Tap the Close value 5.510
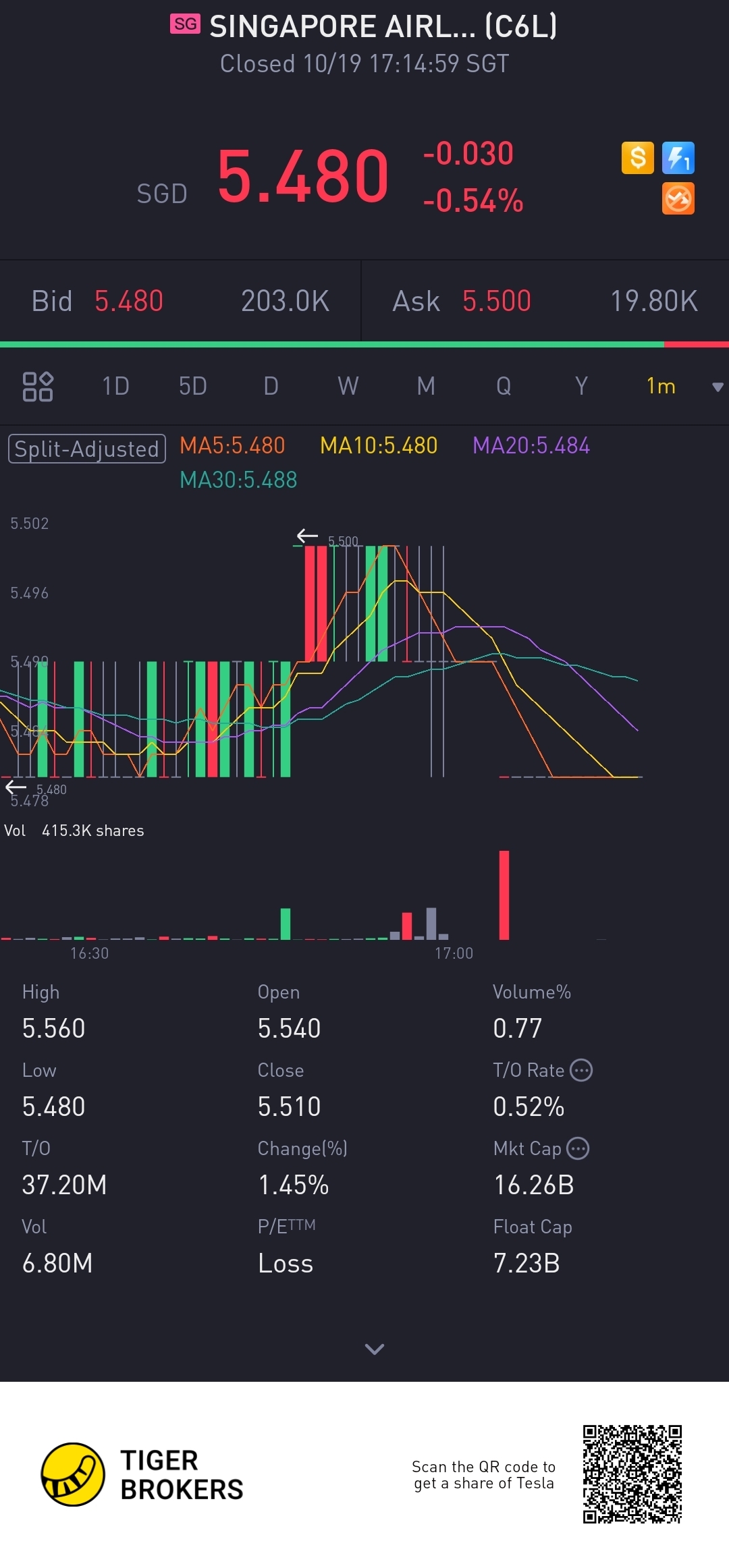This screenshot has height=1568, width=729. 290,1107
